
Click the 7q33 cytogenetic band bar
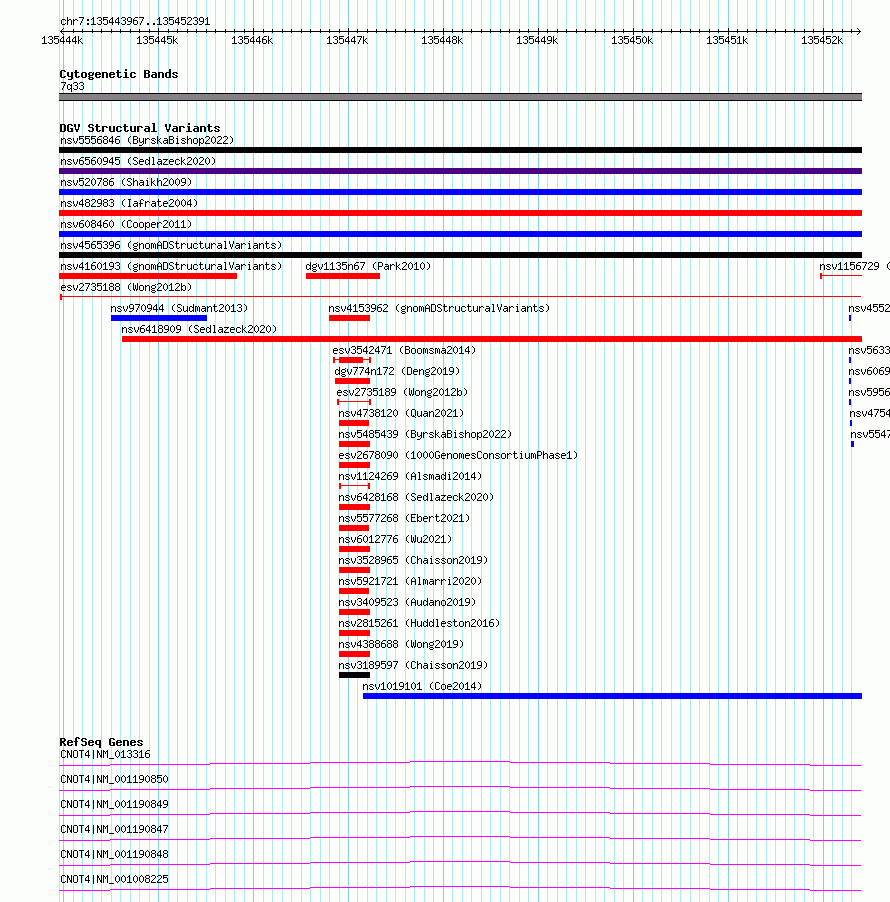(x=460, y=97)
